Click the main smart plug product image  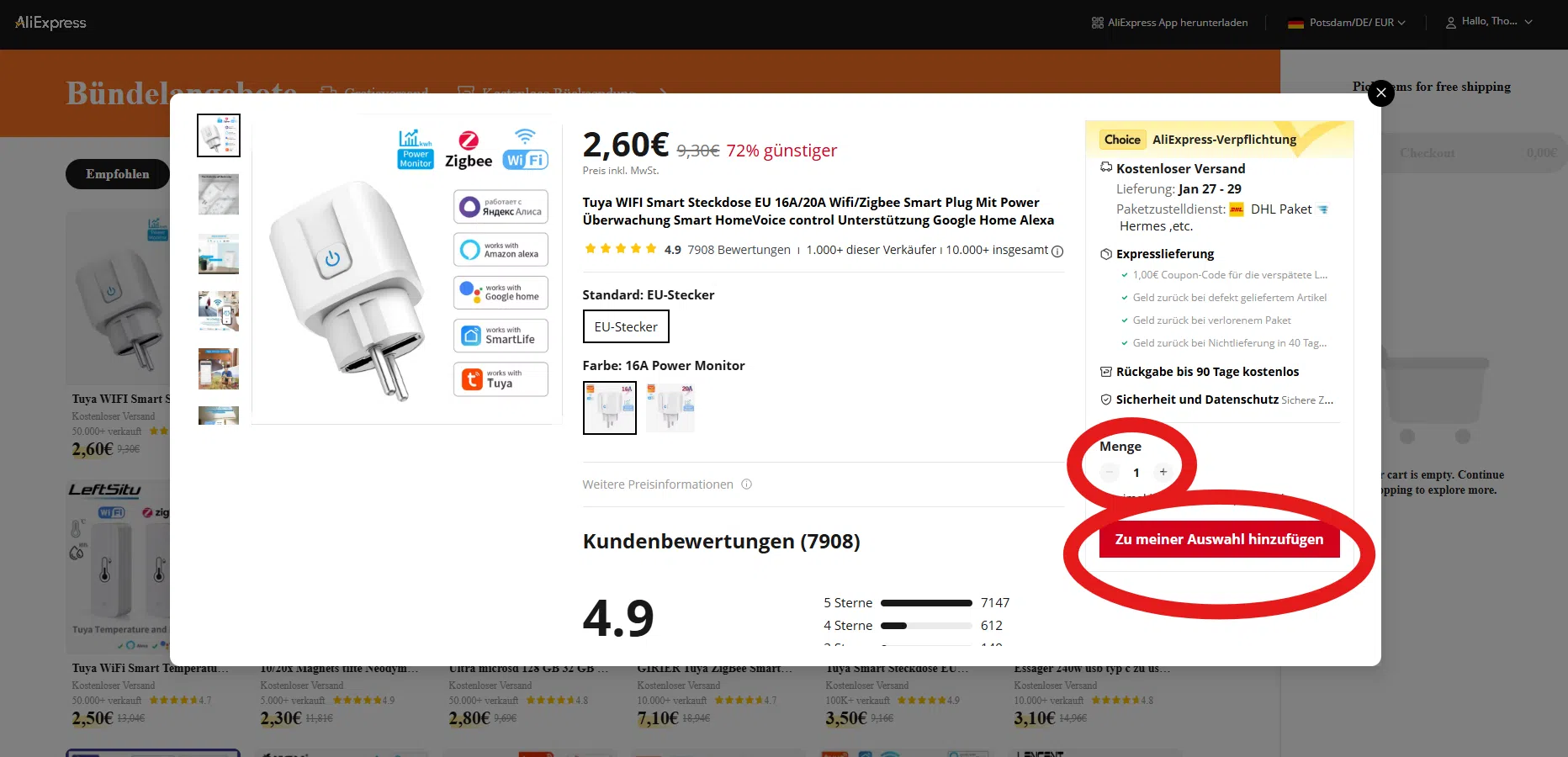point(407,269)
